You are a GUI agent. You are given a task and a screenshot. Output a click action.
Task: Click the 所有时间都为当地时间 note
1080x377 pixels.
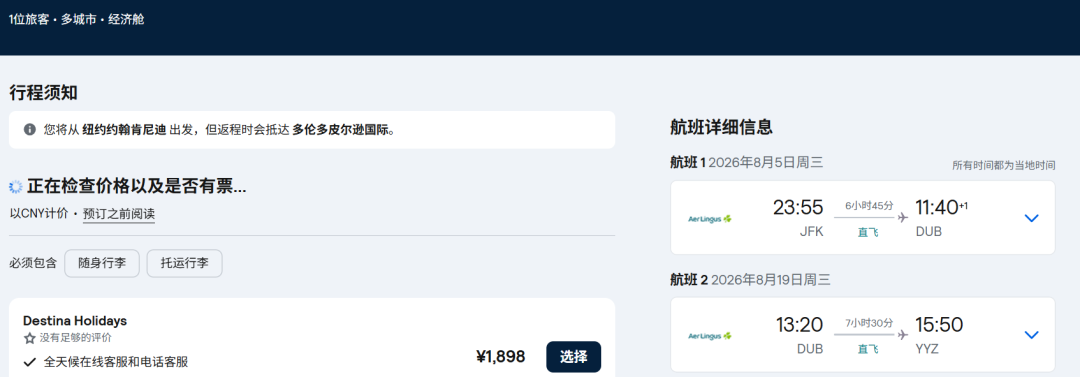[x=1004, y=165]
